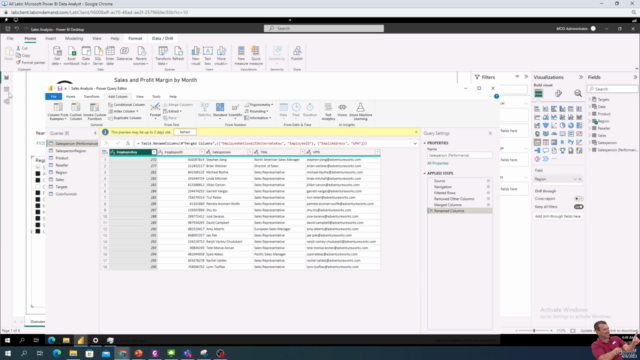Click the Azure Machine Learning icon

pos(360,111)
